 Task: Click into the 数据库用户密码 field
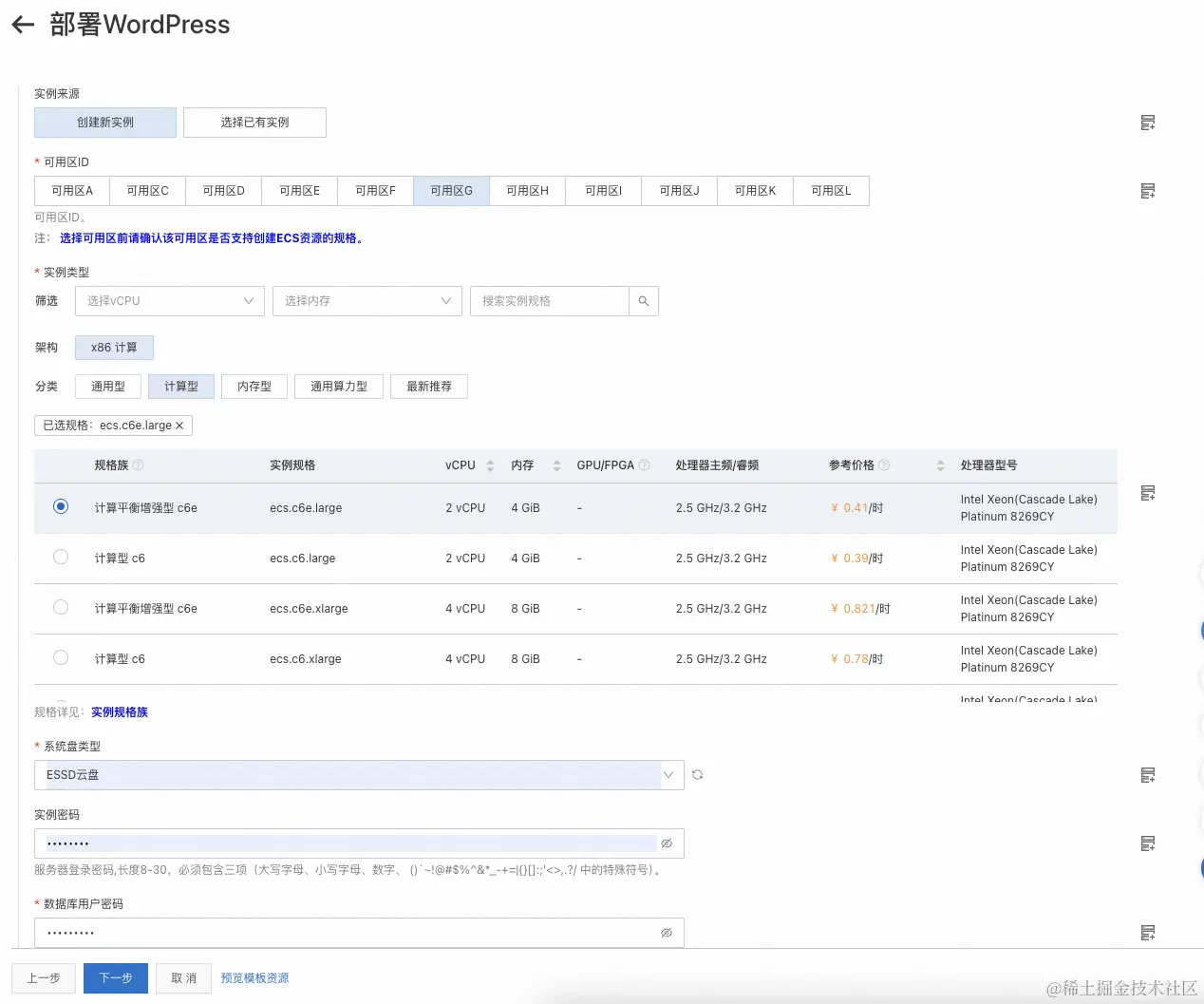tap(359, 933)
